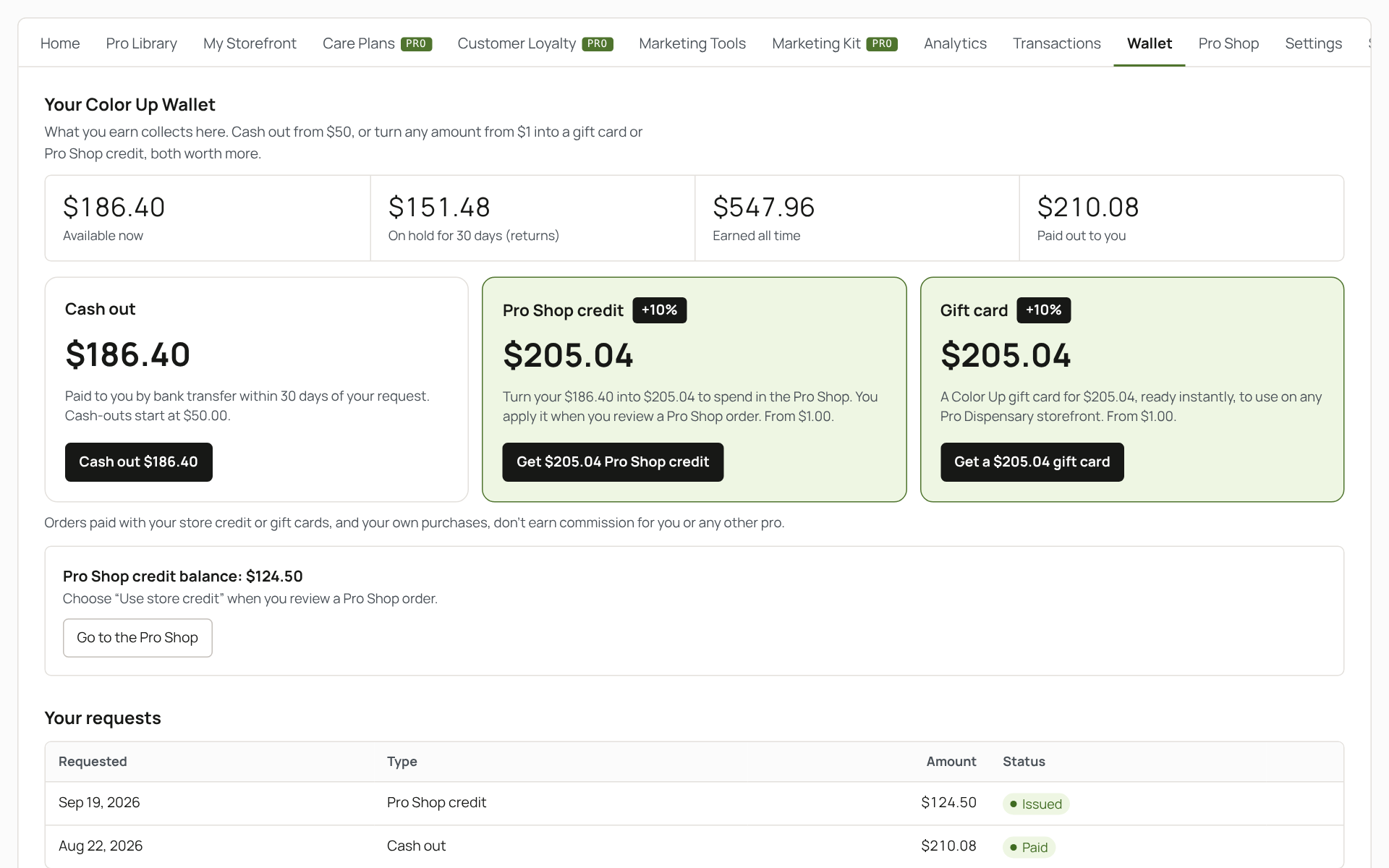Click the PRO badge beside Customer Loyalty
The image size is (1389, 868).
(x=598, y=44)
